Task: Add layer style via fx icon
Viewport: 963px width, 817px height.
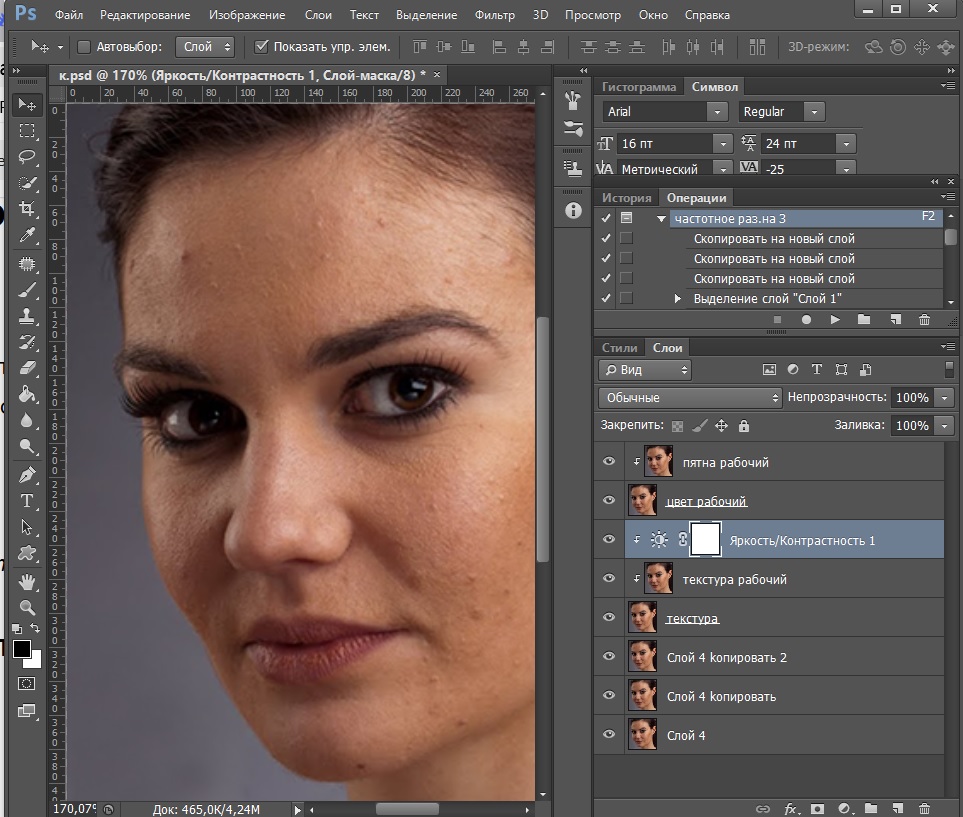Action: (x=790, y=808)
